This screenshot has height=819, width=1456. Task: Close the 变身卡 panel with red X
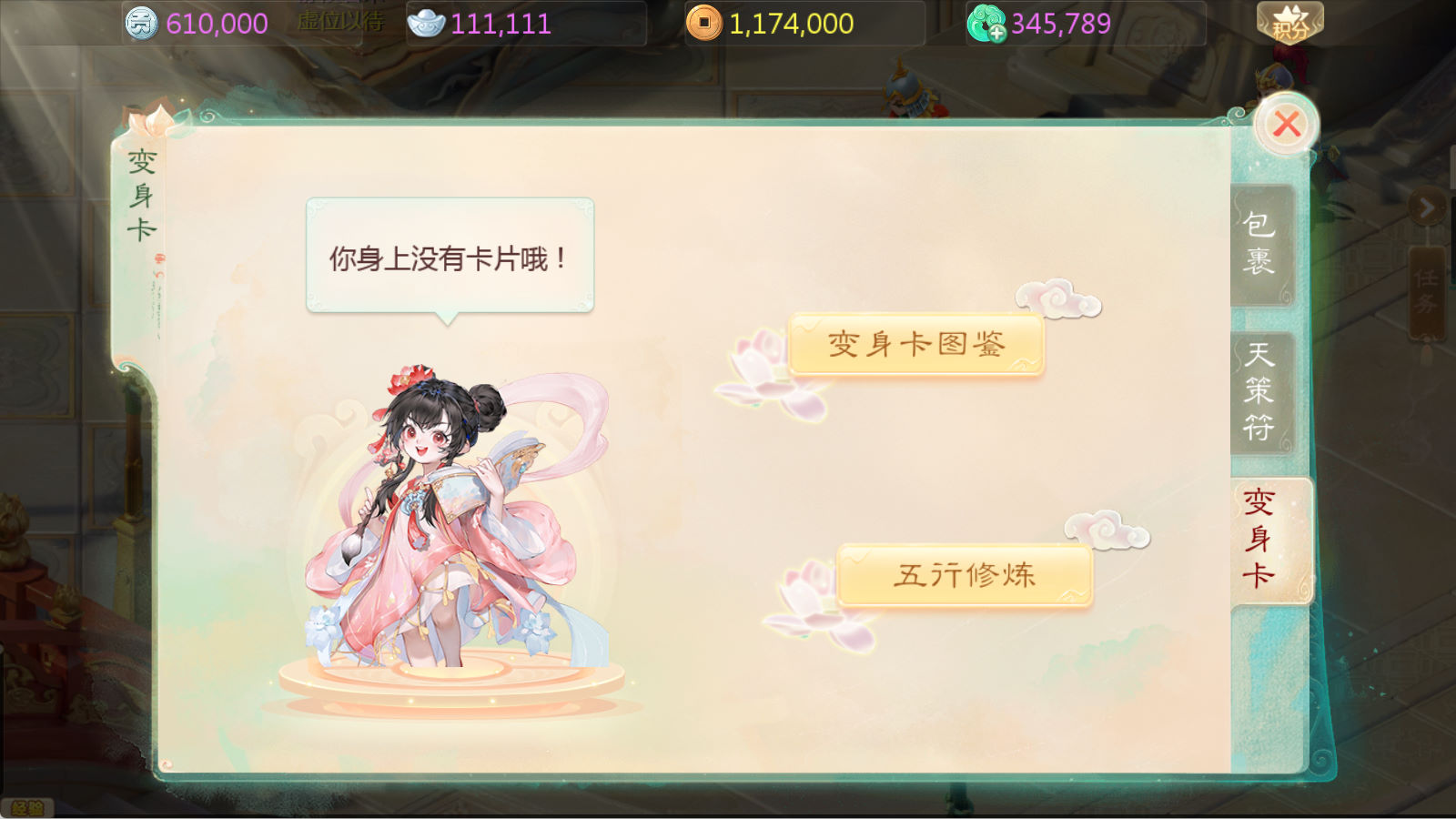click(x=1286, y=124)
